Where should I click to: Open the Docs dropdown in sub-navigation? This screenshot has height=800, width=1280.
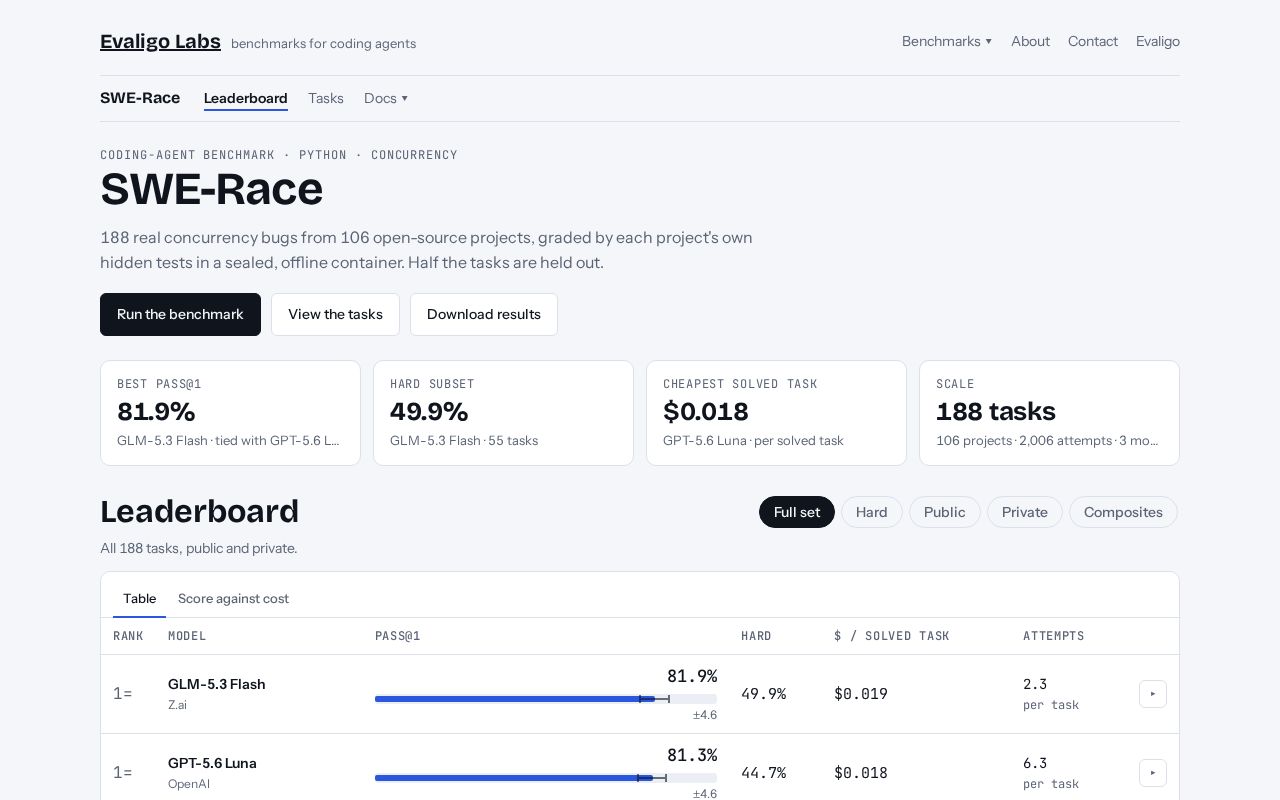pyautogui.click(x=386, y=98)
